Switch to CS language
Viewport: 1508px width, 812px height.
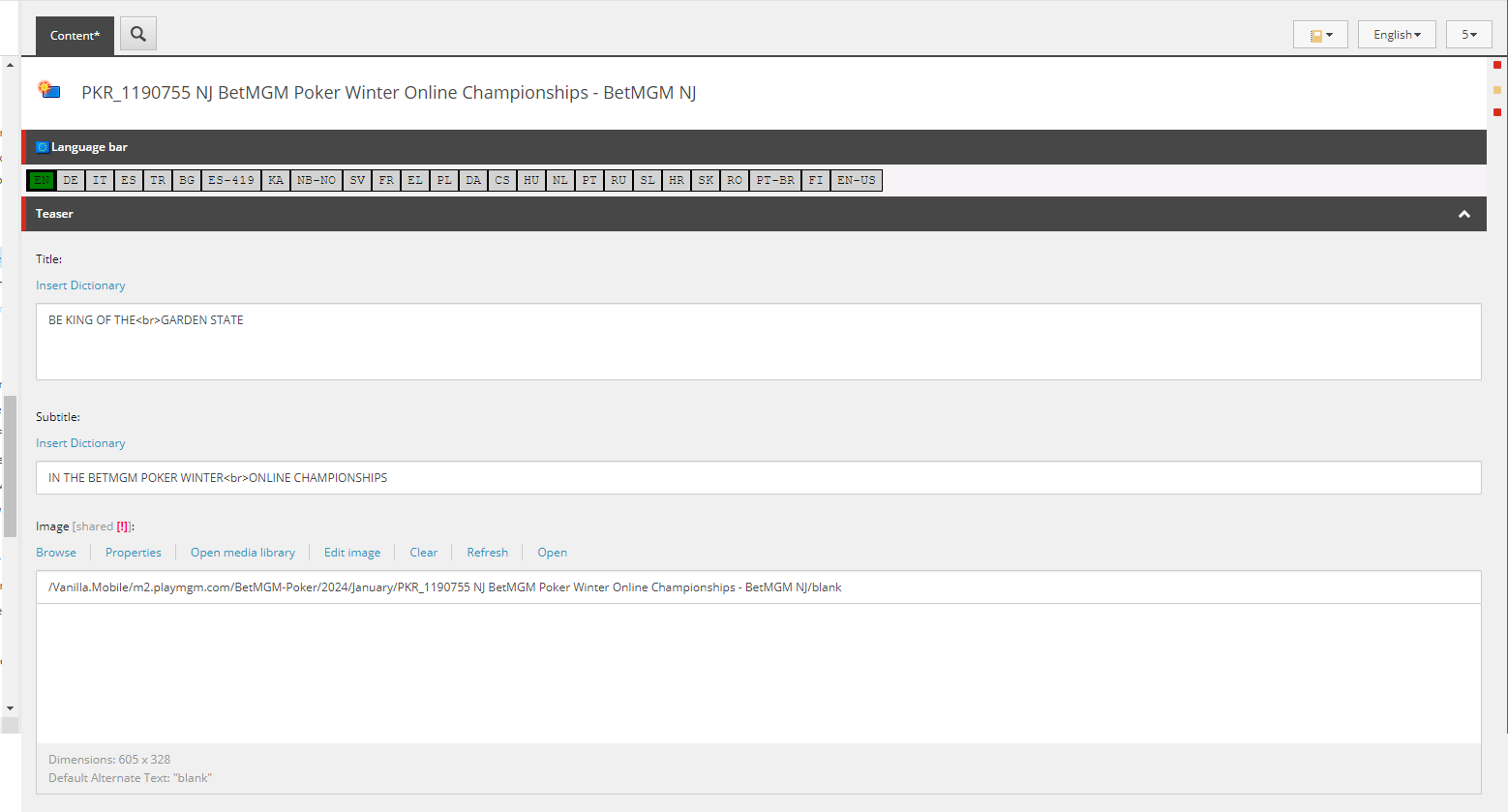(502, 180)
